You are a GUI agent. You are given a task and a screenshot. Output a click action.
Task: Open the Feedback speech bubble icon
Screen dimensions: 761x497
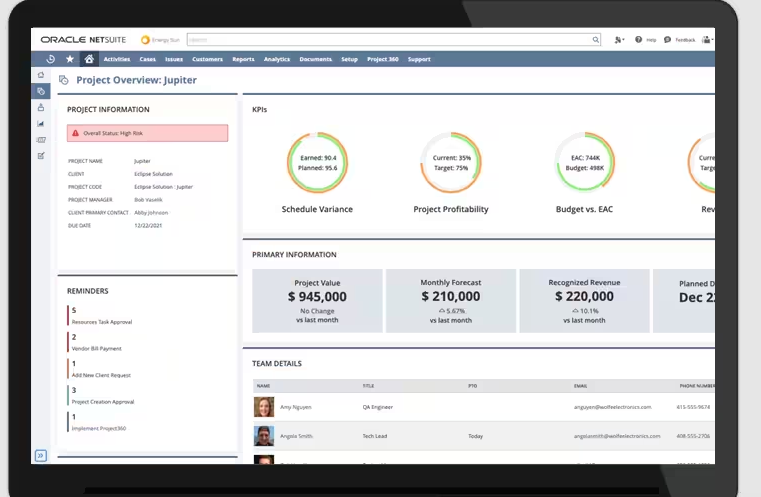coord(667,40)
